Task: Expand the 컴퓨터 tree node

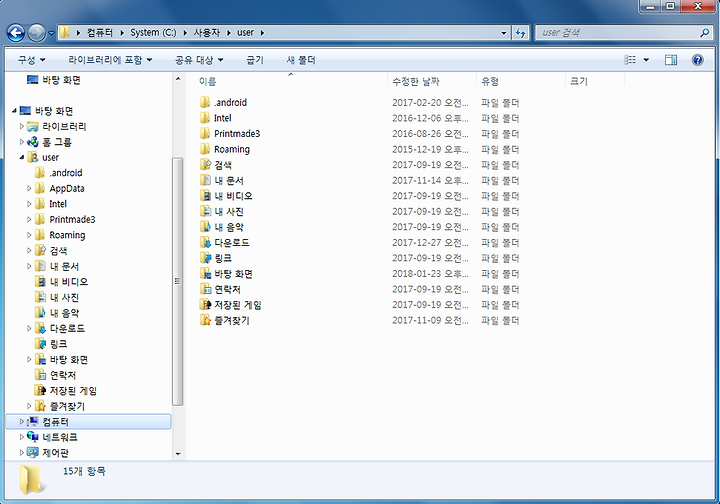Action: (22, 421)
